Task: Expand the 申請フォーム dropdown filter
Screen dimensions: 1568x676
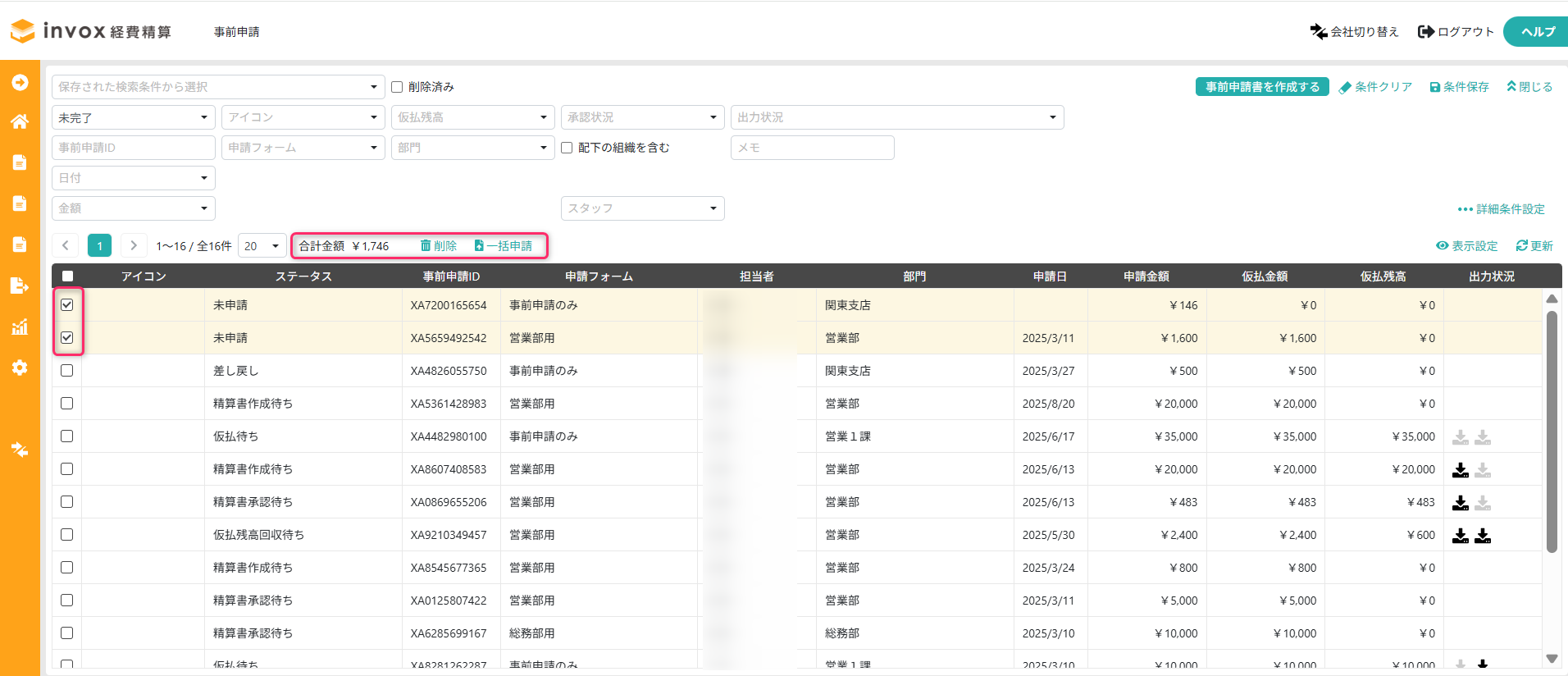Action: (x=303, y=148)
